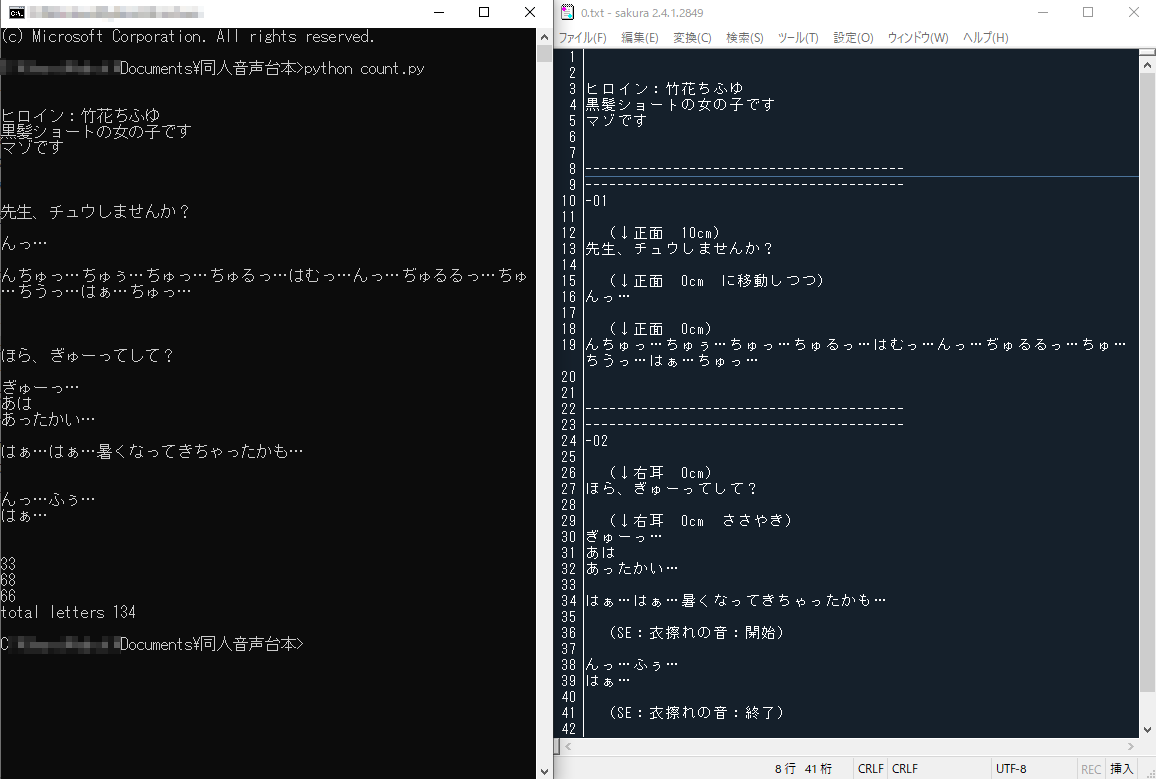
Task: Click line (↓右耳 0cm ささやき) in editor
Action: coord(700,521)
